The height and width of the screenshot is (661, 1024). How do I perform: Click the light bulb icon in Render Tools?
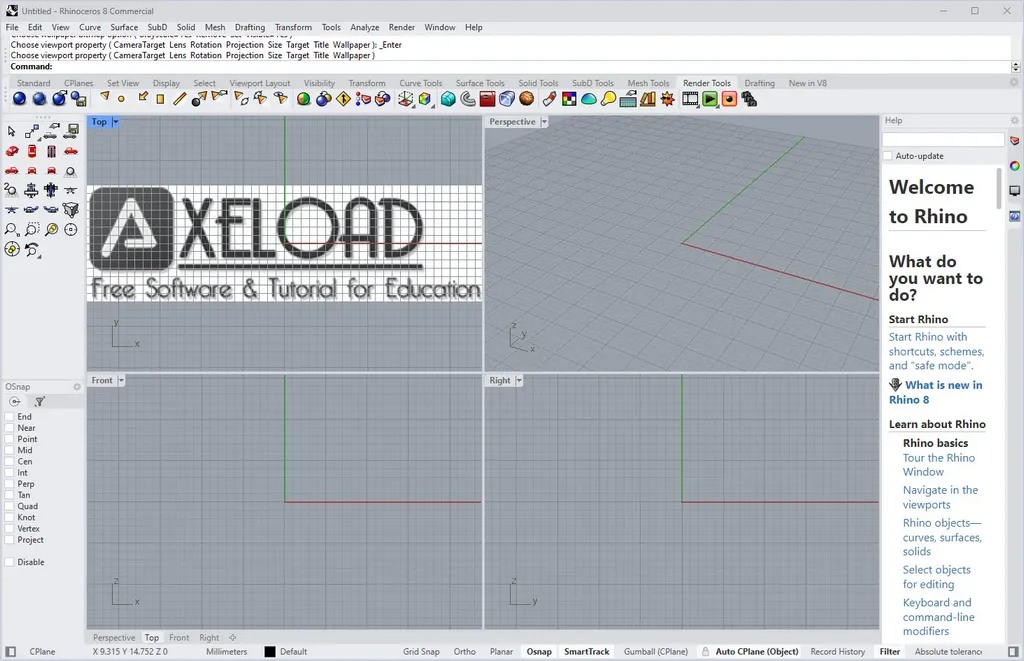point(608,99)
